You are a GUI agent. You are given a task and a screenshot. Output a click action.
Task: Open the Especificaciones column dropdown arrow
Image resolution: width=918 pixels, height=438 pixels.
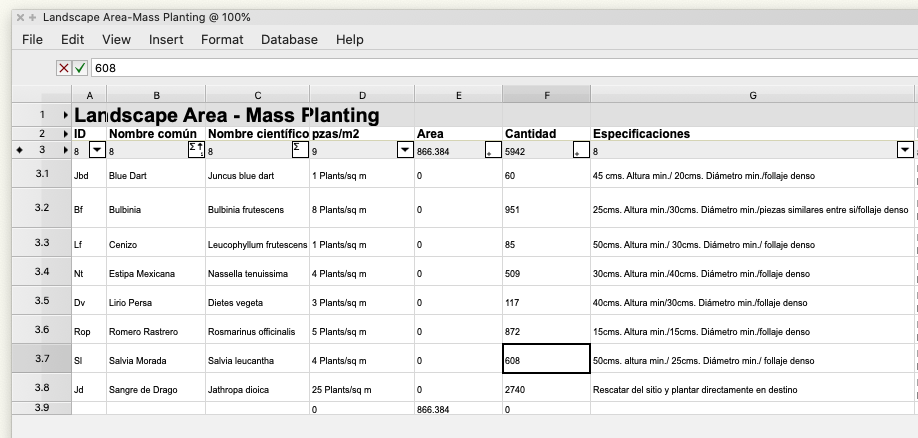[x=905, y=150]
